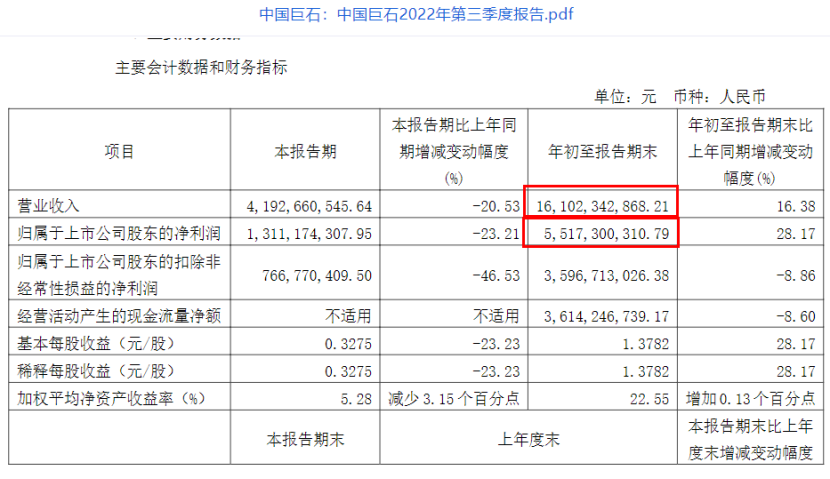
Task: Select the 主要会计数据和财务指标 heading
Action: 201,68
